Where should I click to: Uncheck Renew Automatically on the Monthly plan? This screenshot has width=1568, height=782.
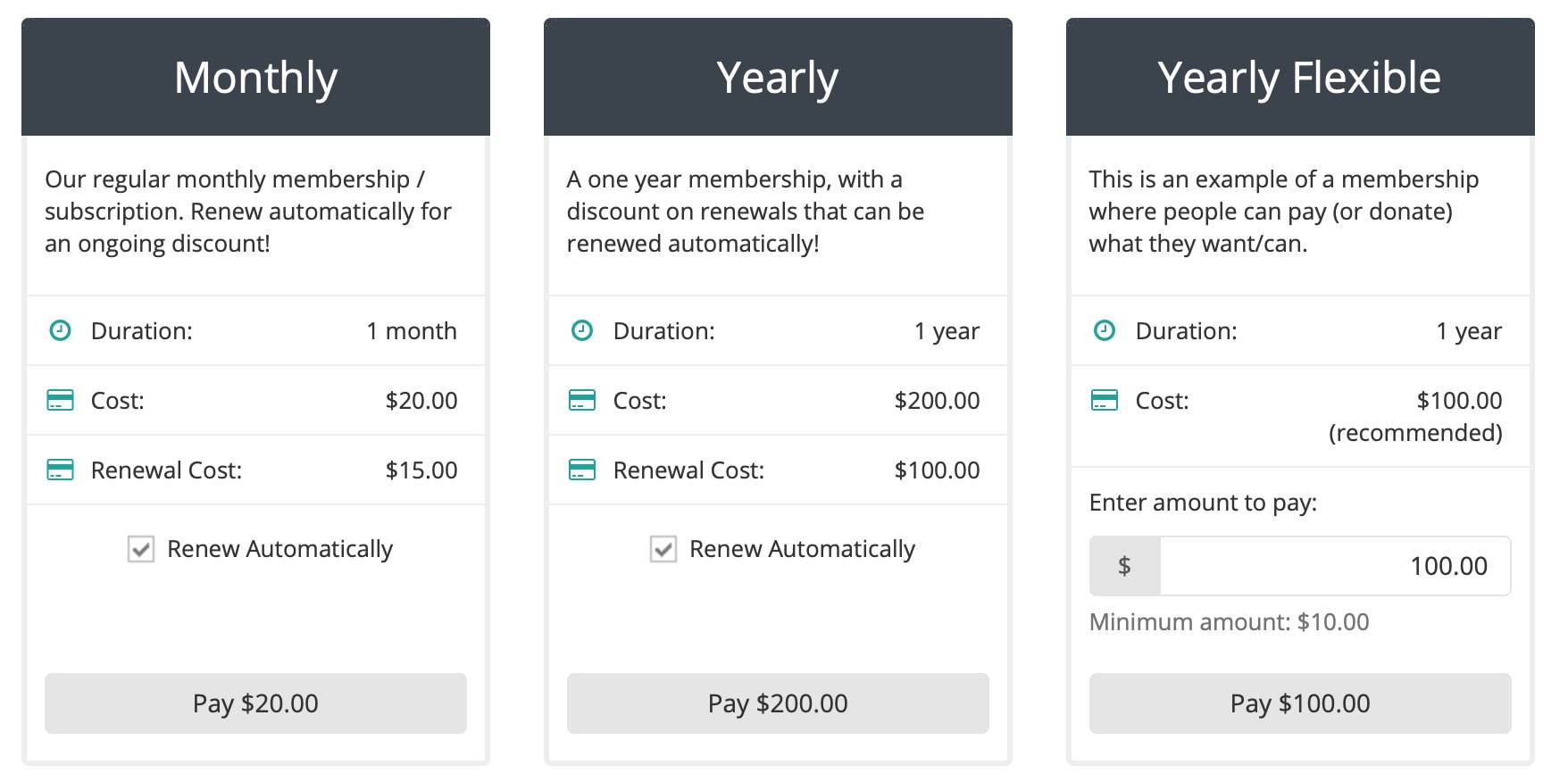[141, 549]
